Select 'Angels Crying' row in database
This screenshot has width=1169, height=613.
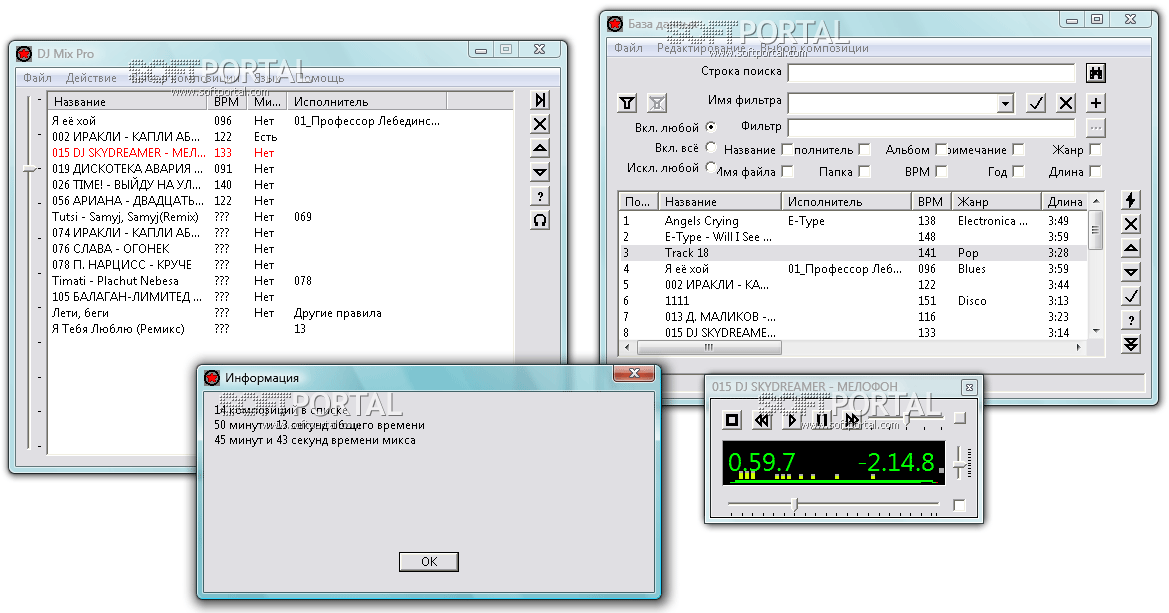[x=854, y=221]
